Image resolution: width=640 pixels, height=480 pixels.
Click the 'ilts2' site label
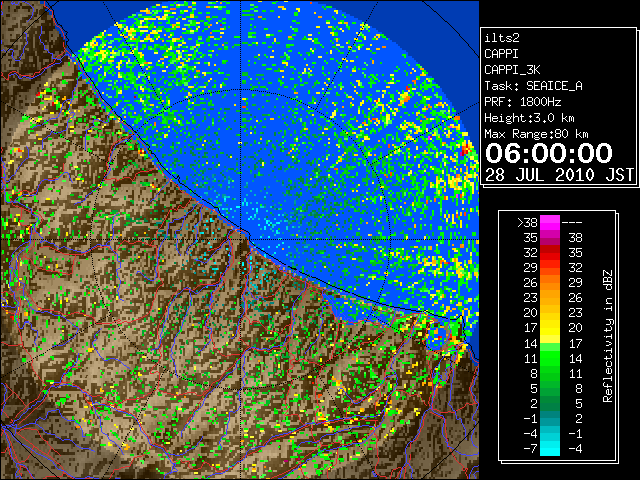click(x=502, y=38)
